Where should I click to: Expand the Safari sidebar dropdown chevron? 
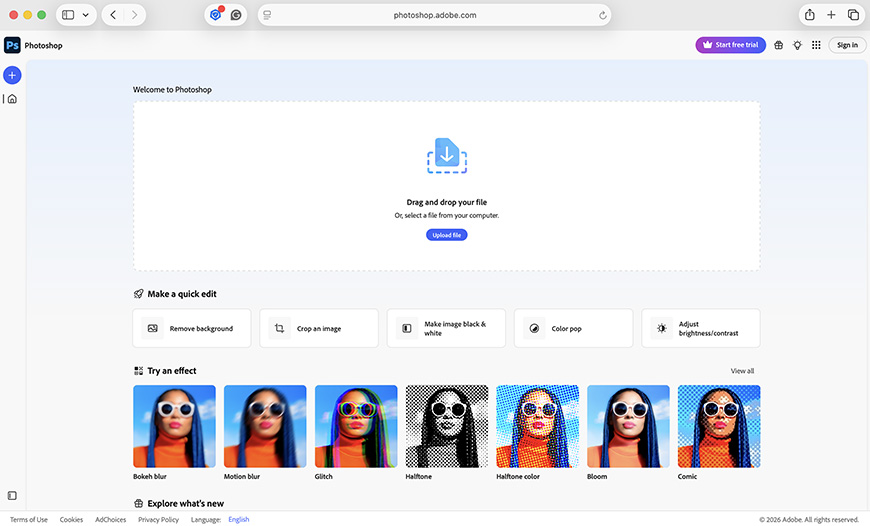85,15
